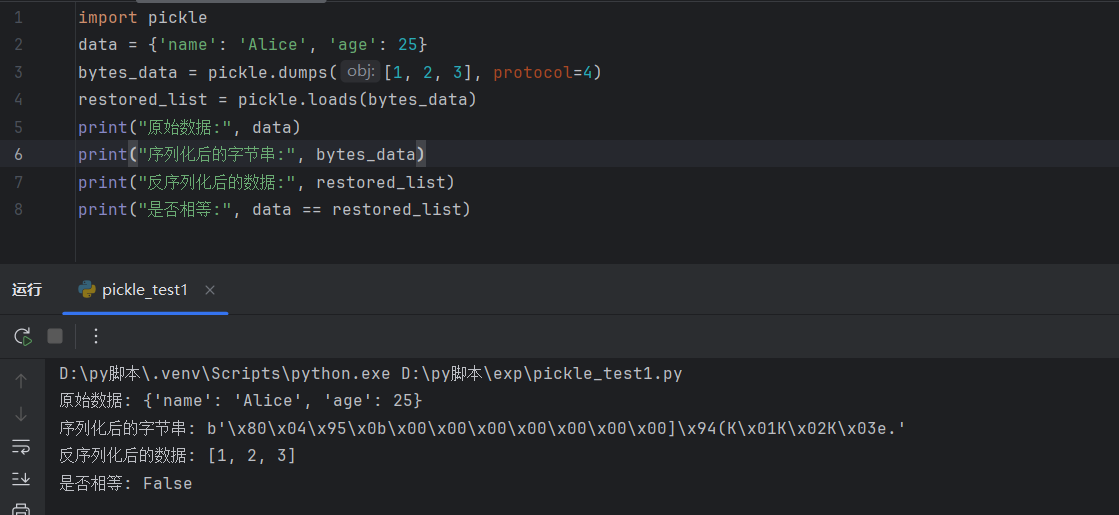This screenshot has height=515, width=1119.
Task: Select the pickle_test1 run tab
Action: (x=144, y=290)
